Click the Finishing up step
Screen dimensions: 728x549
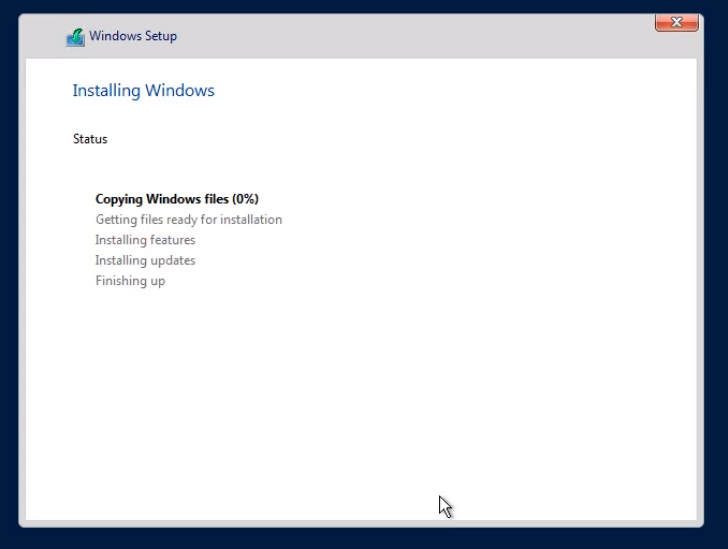pyautogui.click(x=130, y=281)
